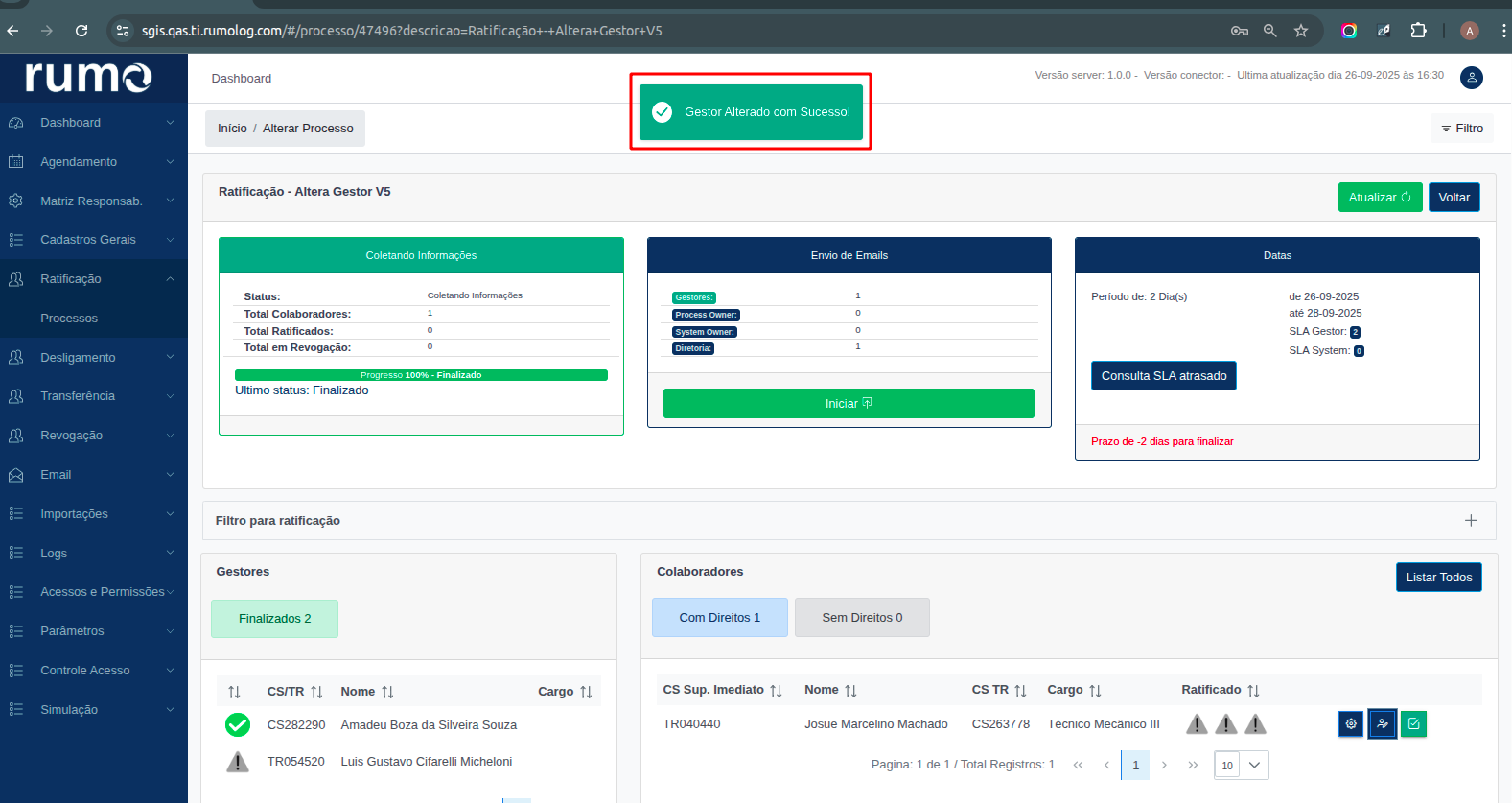Switch to the Sem Direitos 0 tab
1512x803 pixels.
(x=862, y=618)
